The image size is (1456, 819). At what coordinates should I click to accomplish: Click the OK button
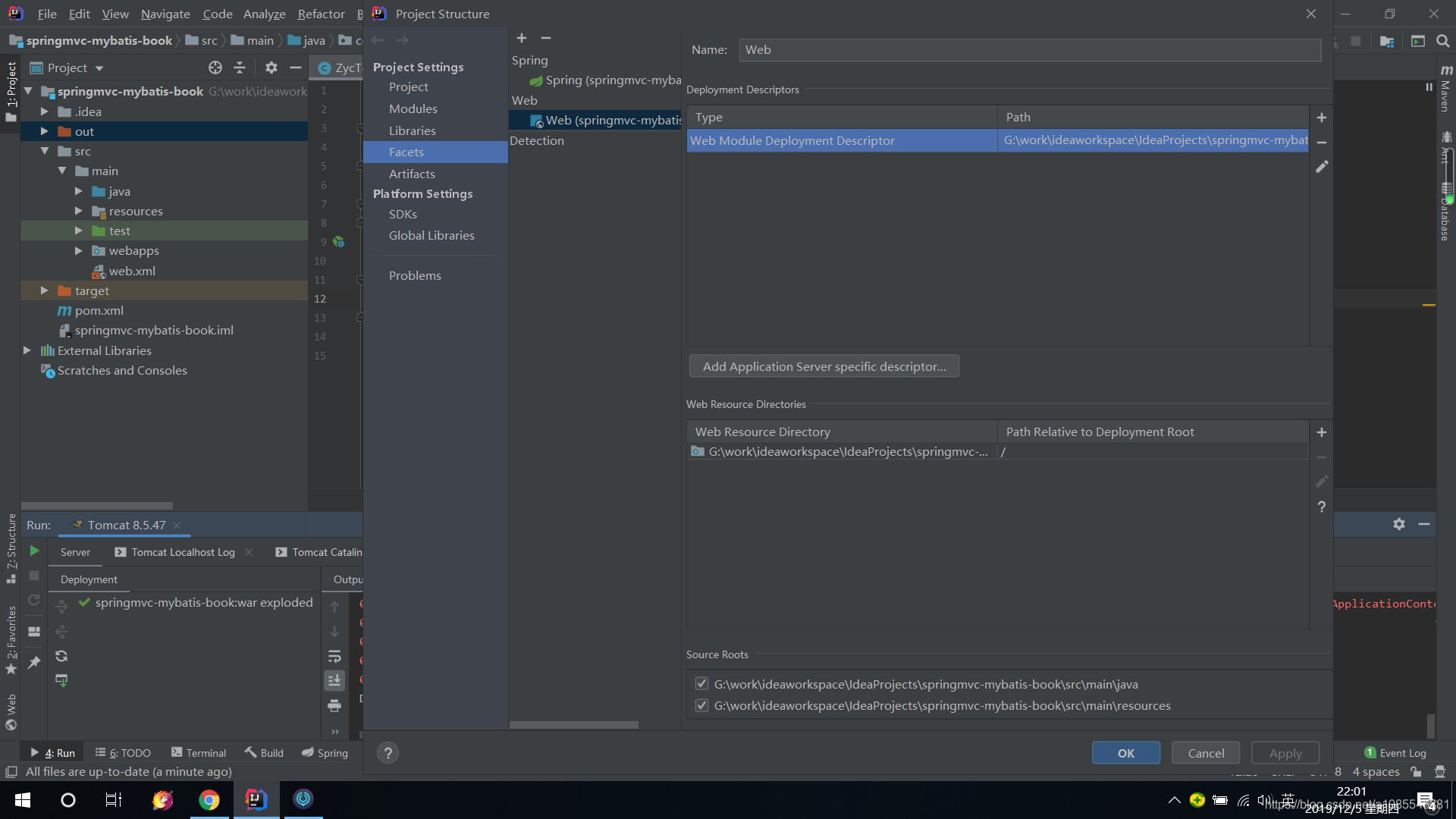[1125, 753]
